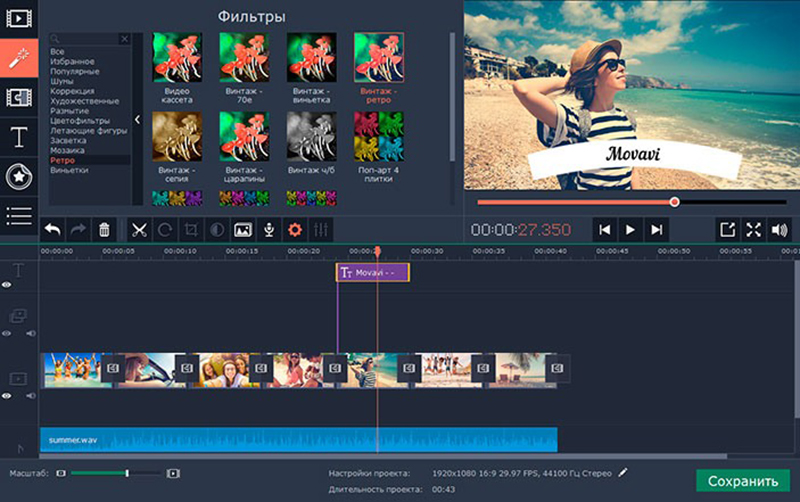
Task: Clear the filter search with X
Action: click(124, 39)
